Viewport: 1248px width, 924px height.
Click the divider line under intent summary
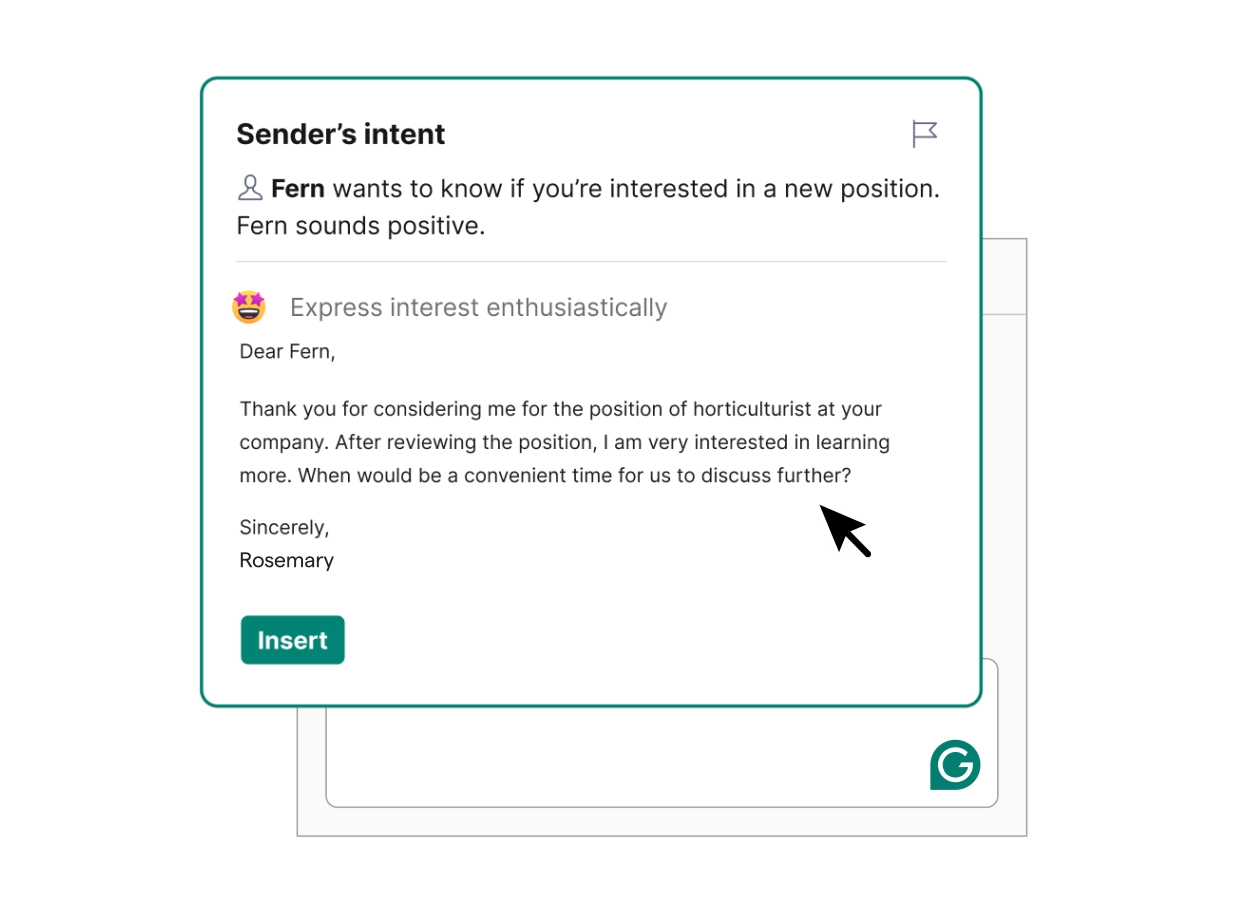tap(591, 262)
